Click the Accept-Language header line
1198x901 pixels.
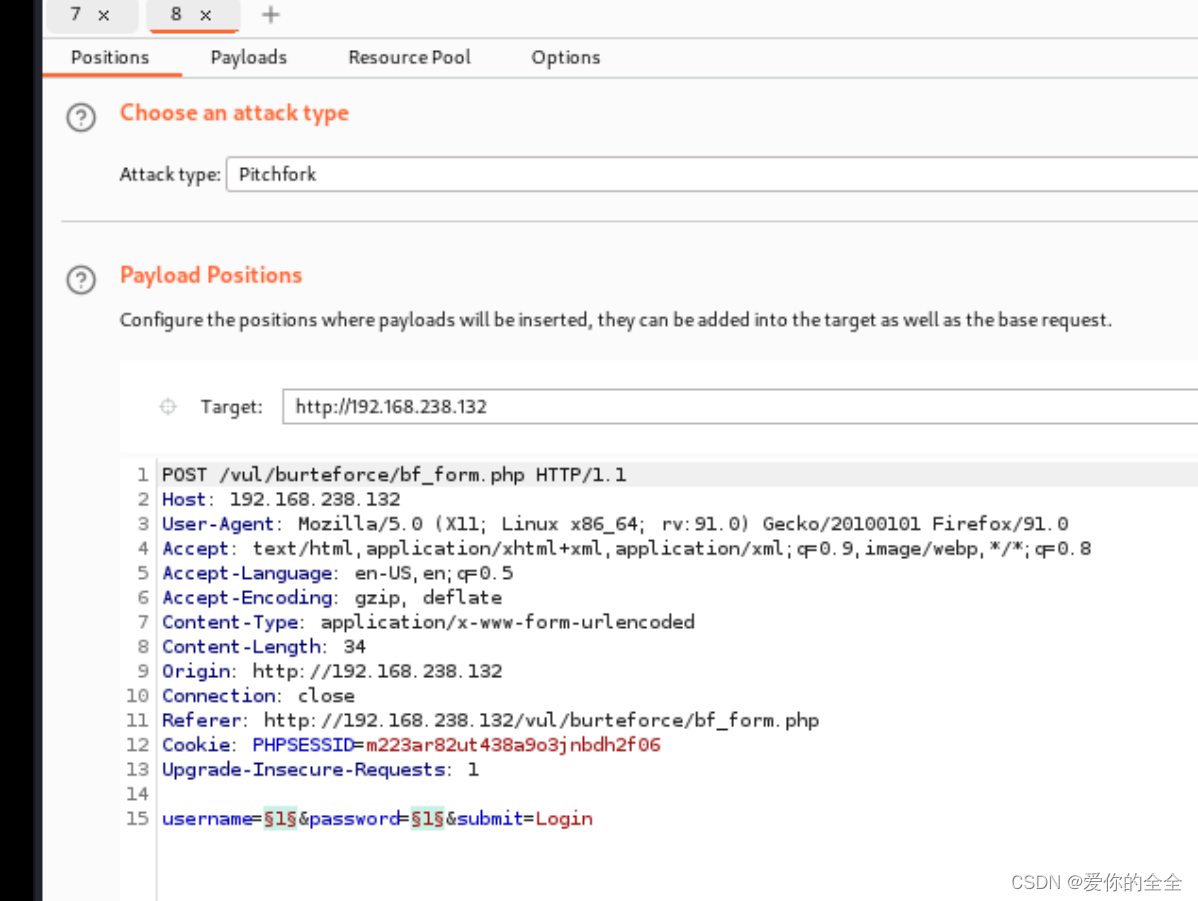338,572
